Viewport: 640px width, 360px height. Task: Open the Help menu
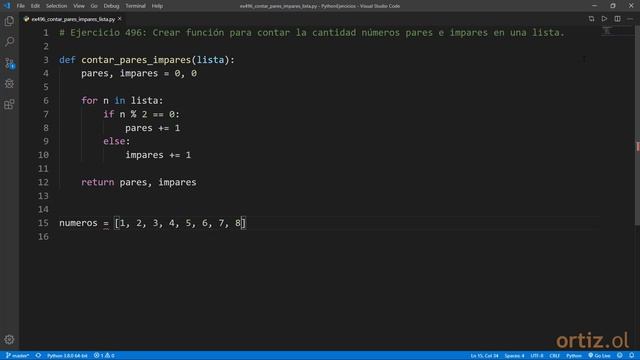point(157,6)
